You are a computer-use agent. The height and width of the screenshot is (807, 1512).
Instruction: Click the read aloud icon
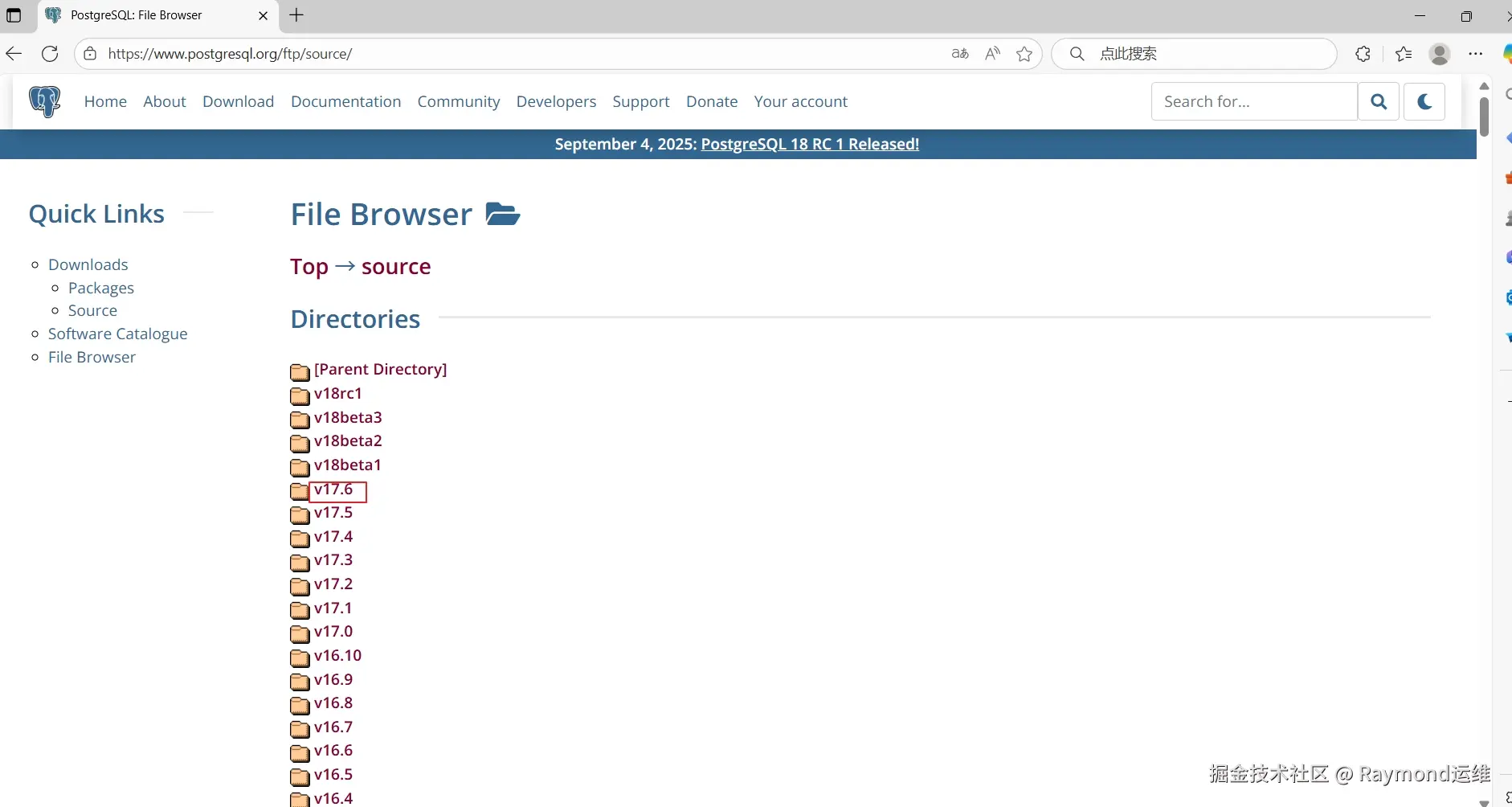click(x=993, y=54)
